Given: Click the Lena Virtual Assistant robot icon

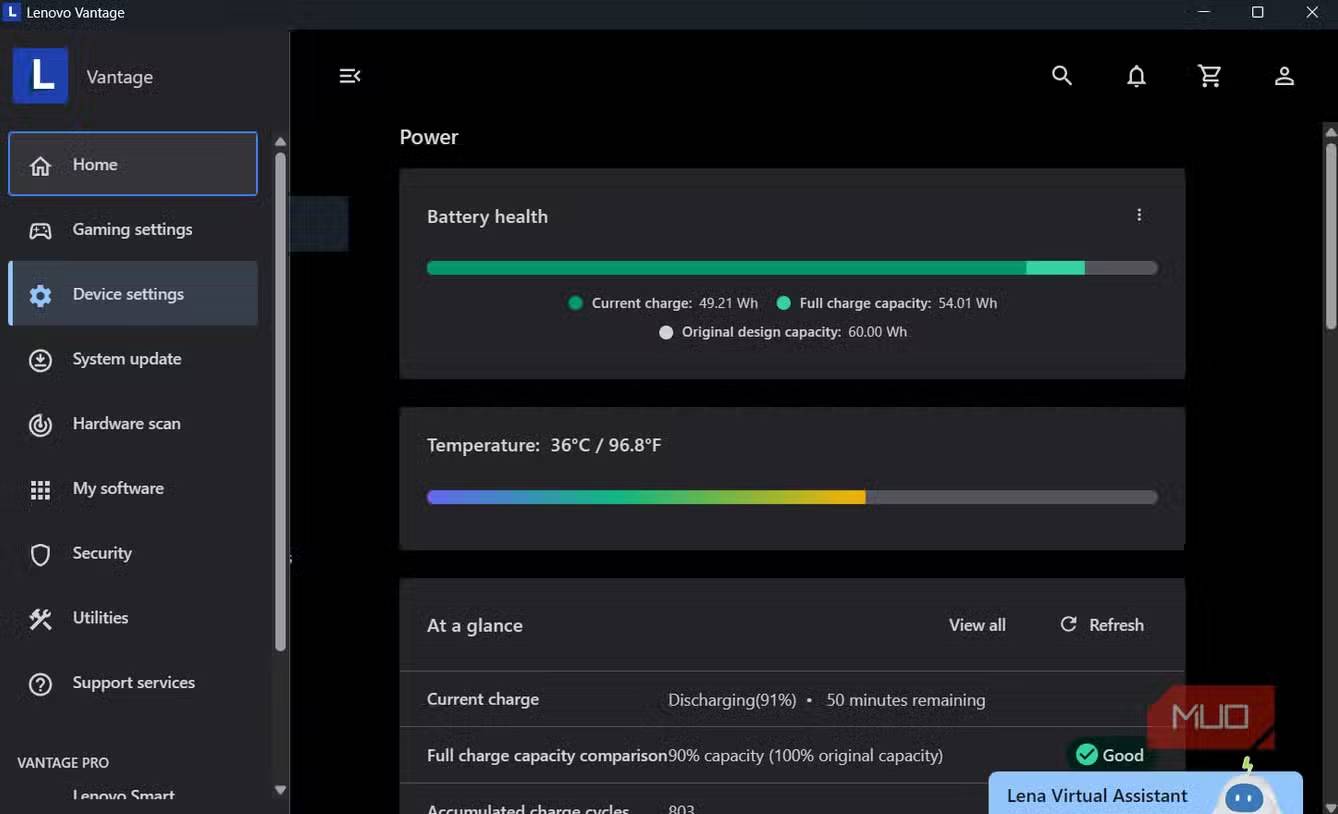Looking at the screenshot, I should pyautogui.click(x=1244, y=795).
